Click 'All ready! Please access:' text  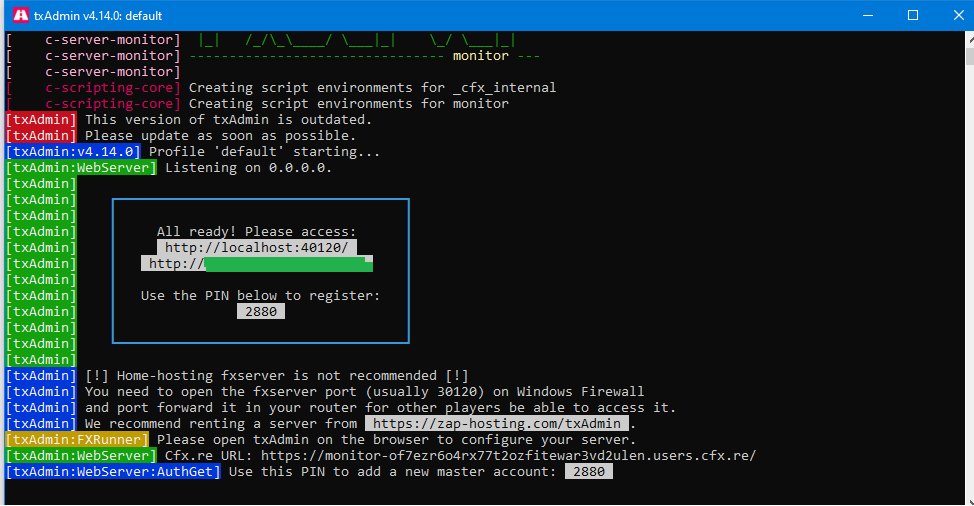[257, 232]
